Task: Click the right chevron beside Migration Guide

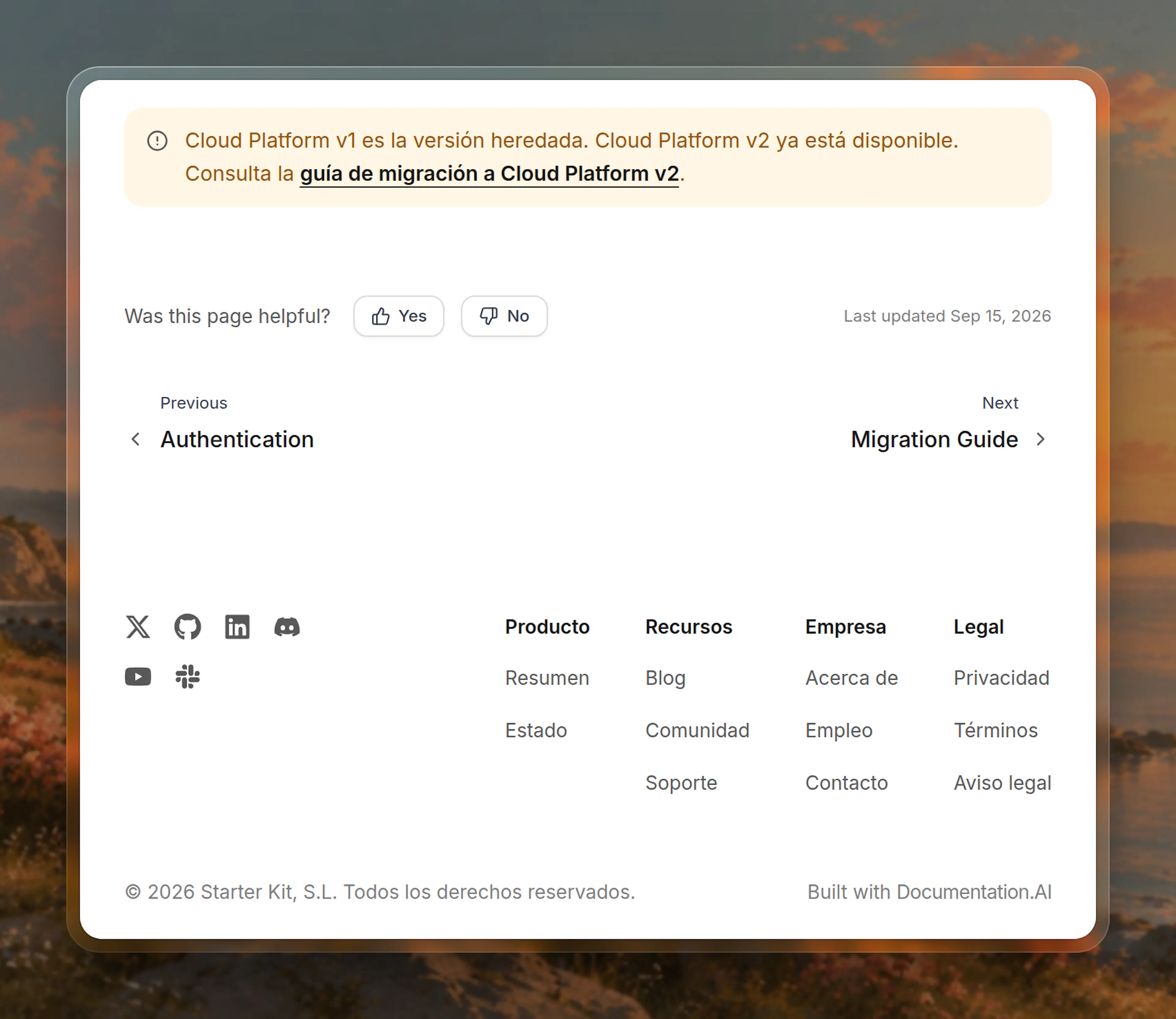Action: [x=1040, y=439]
